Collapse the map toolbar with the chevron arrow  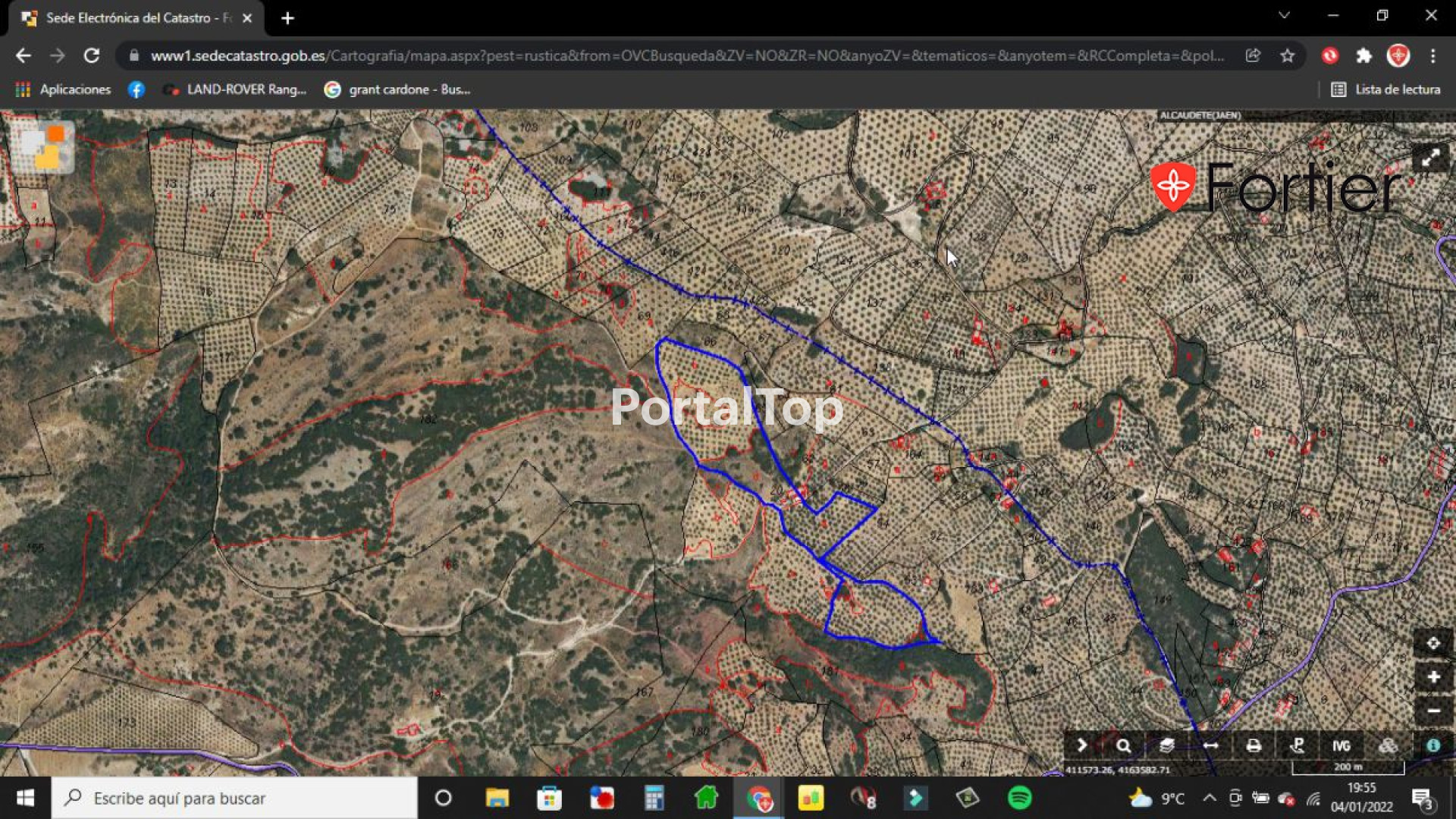point(1081,745)
